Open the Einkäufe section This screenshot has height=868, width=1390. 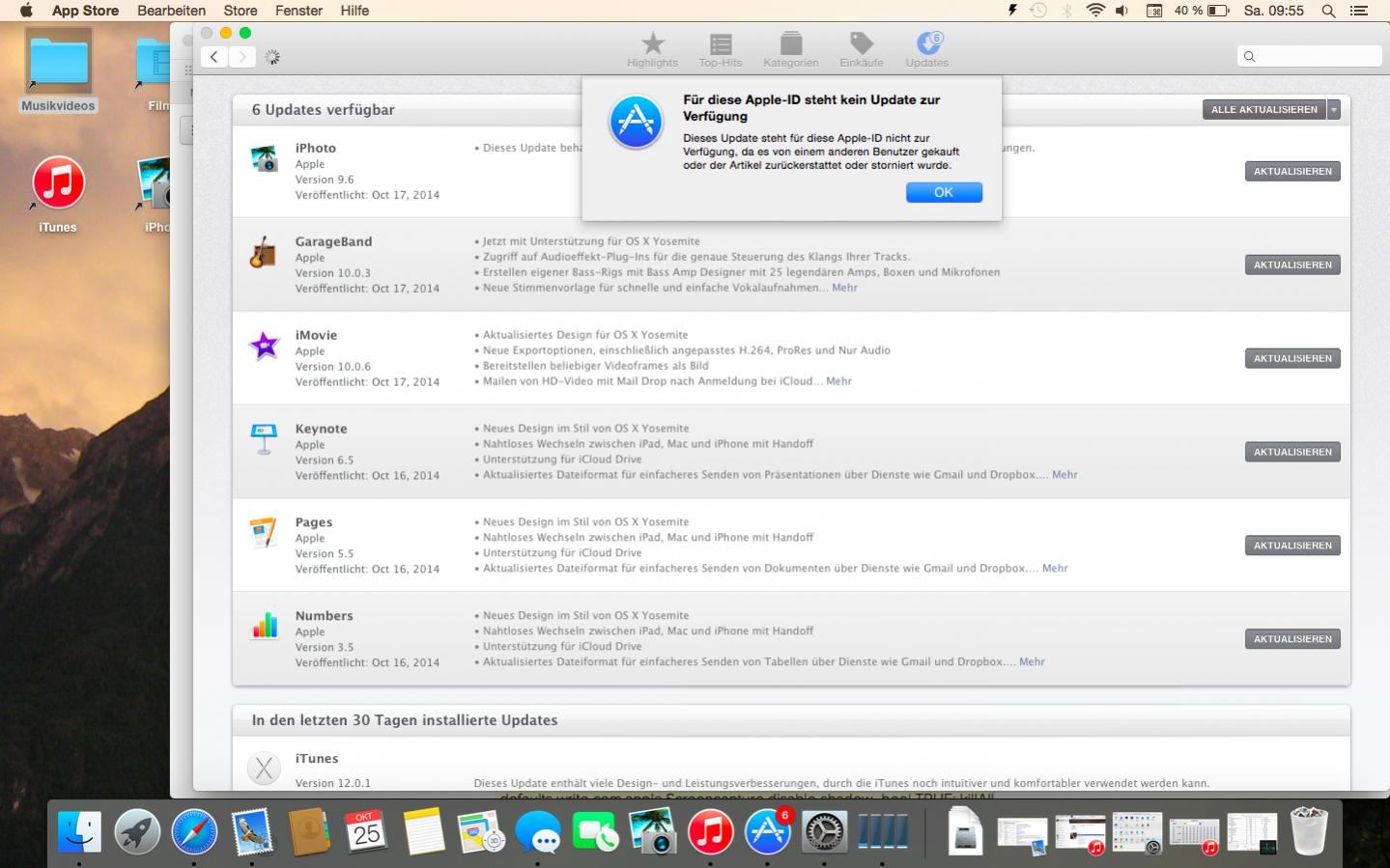pos(861,49)
